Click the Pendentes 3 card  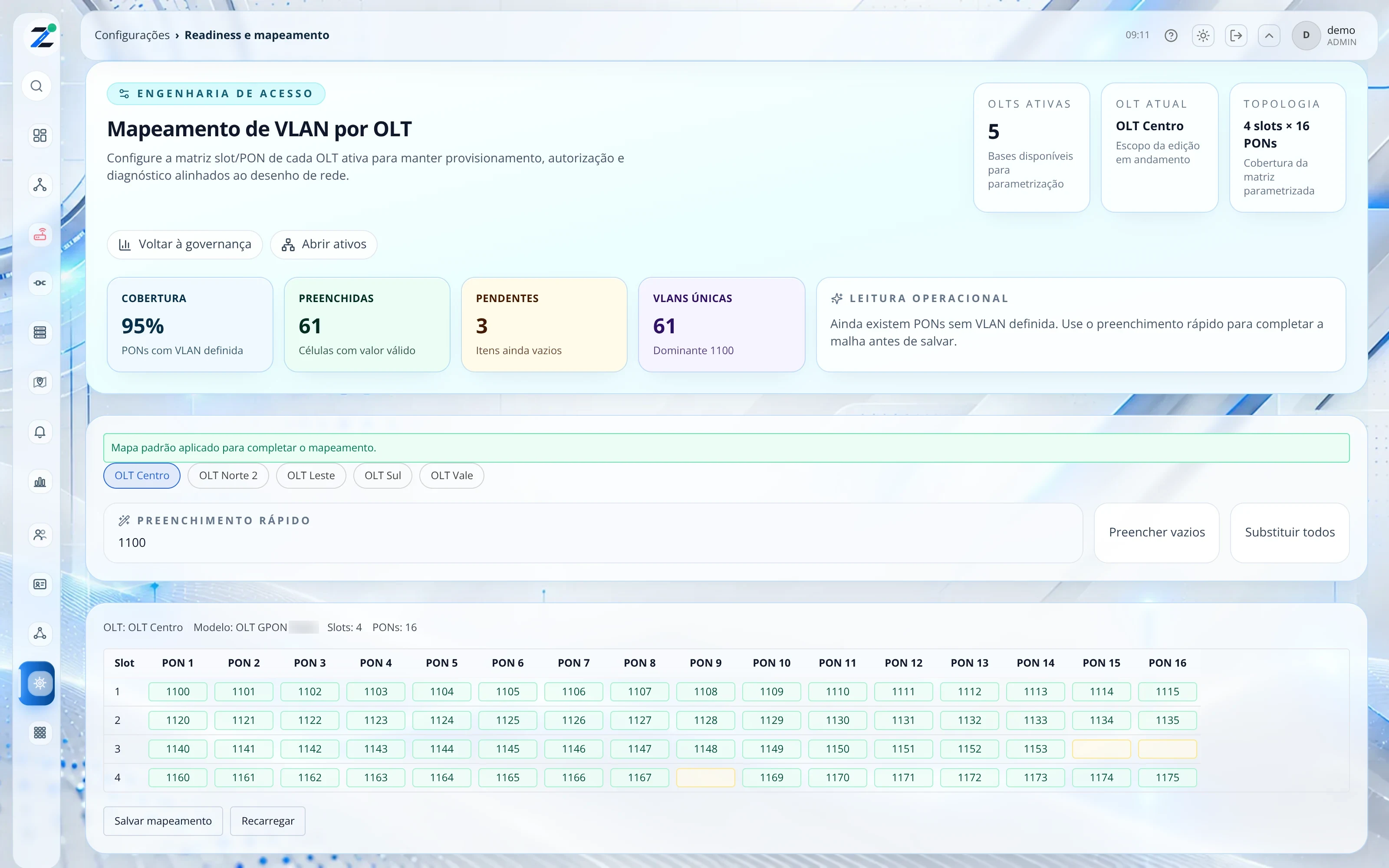click(544, 325)
